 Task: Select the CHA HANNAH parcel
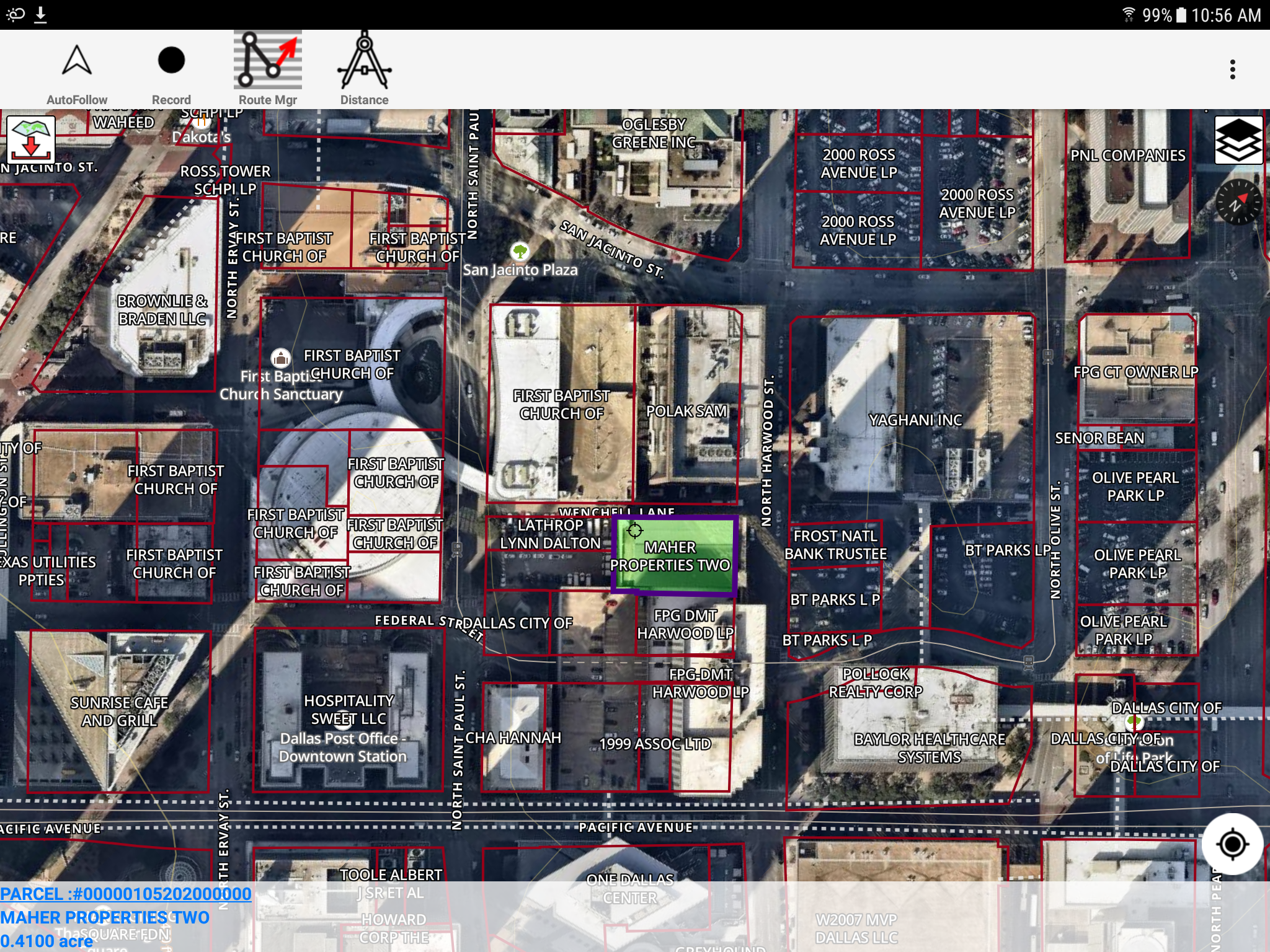pyautogui.click(x=513, y=738)
